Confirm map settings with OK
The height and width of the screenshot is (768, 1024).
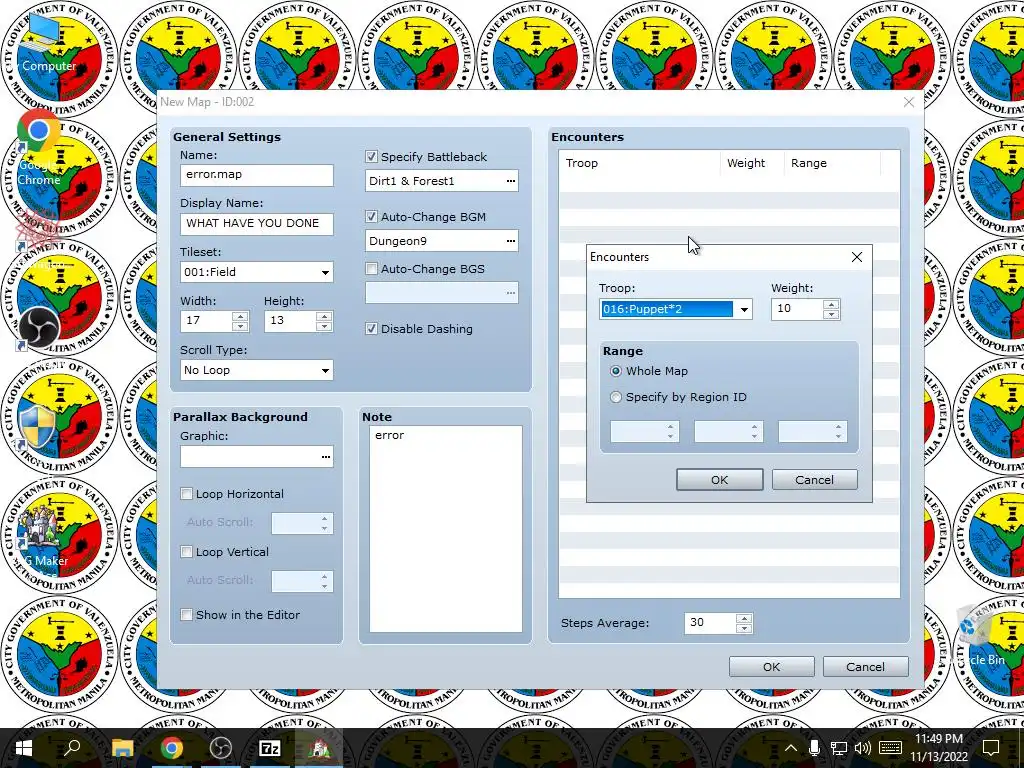click(x=771, y=667)
